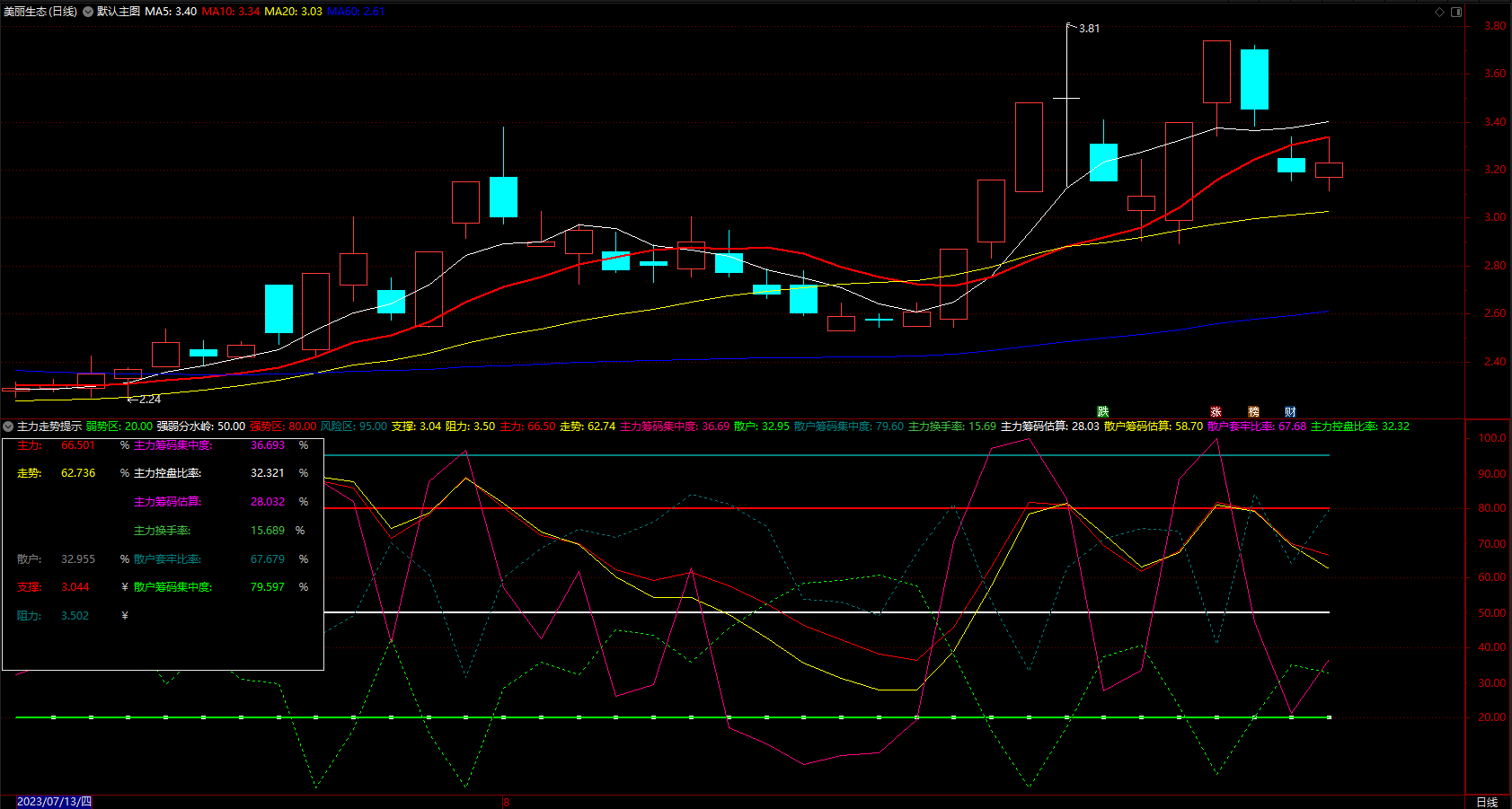Click the 主力走势提示 indicator name
This screenshot has width=1512, height=809.
tap(49, 426)
